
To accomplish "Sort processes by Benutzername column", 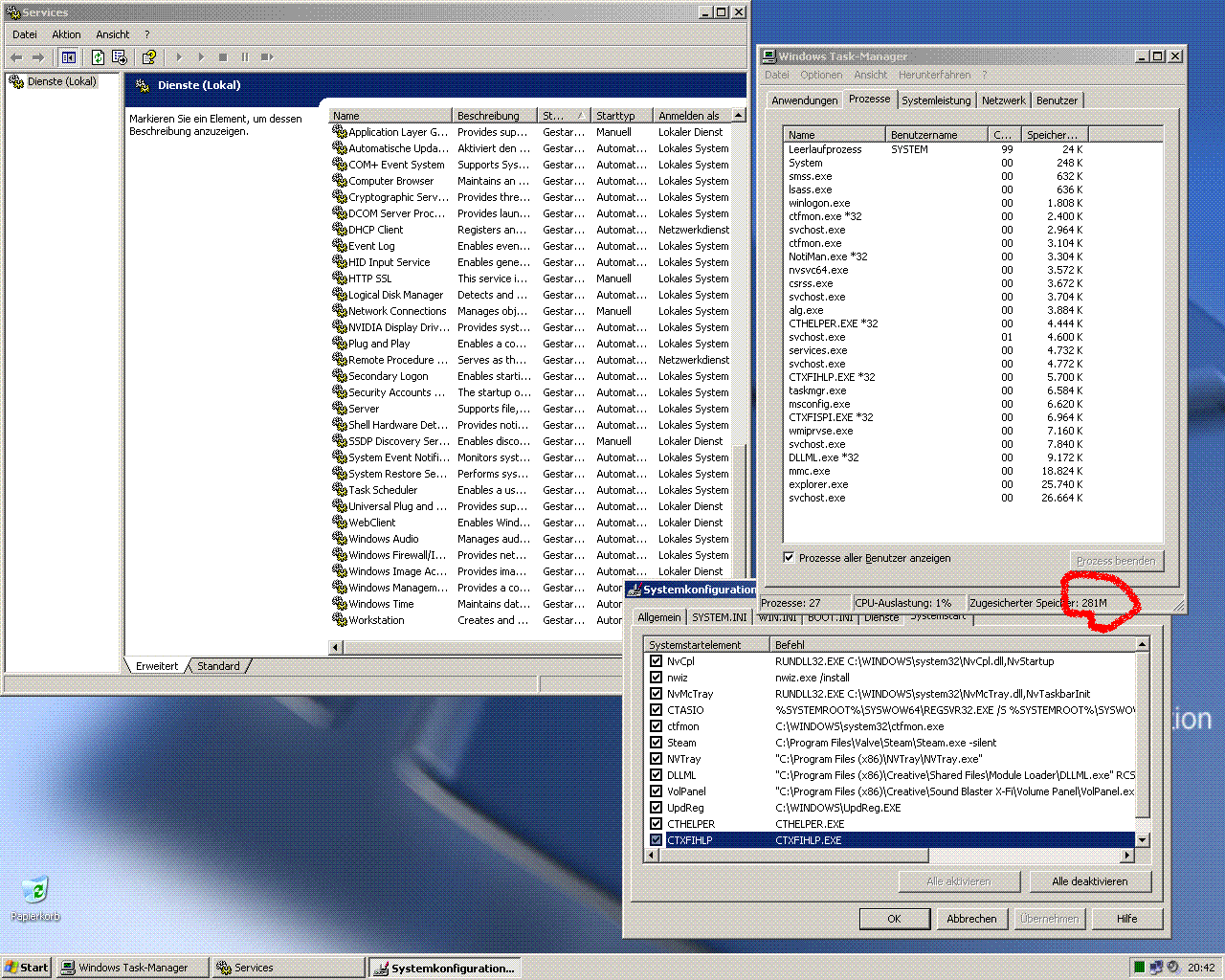I will point(936,135).
